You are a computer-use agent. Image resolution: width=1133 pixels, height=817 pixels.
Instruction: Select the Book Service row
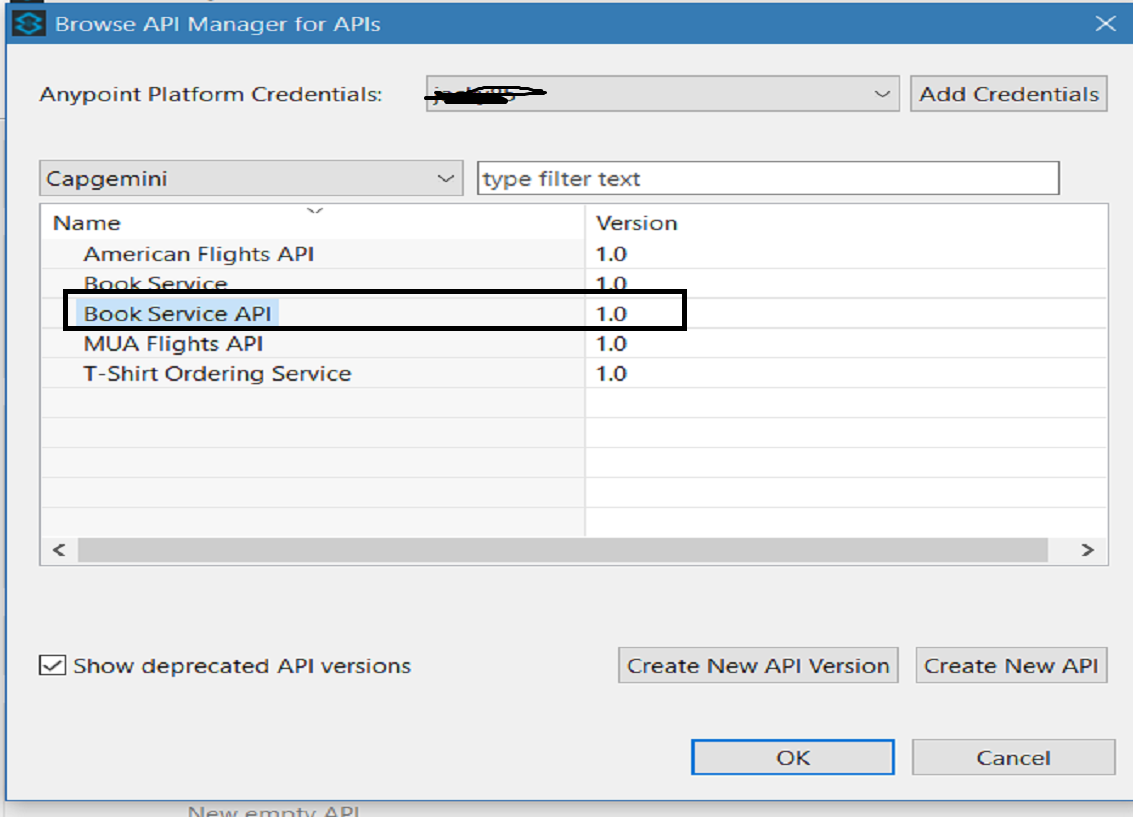[x=155, y=284]
